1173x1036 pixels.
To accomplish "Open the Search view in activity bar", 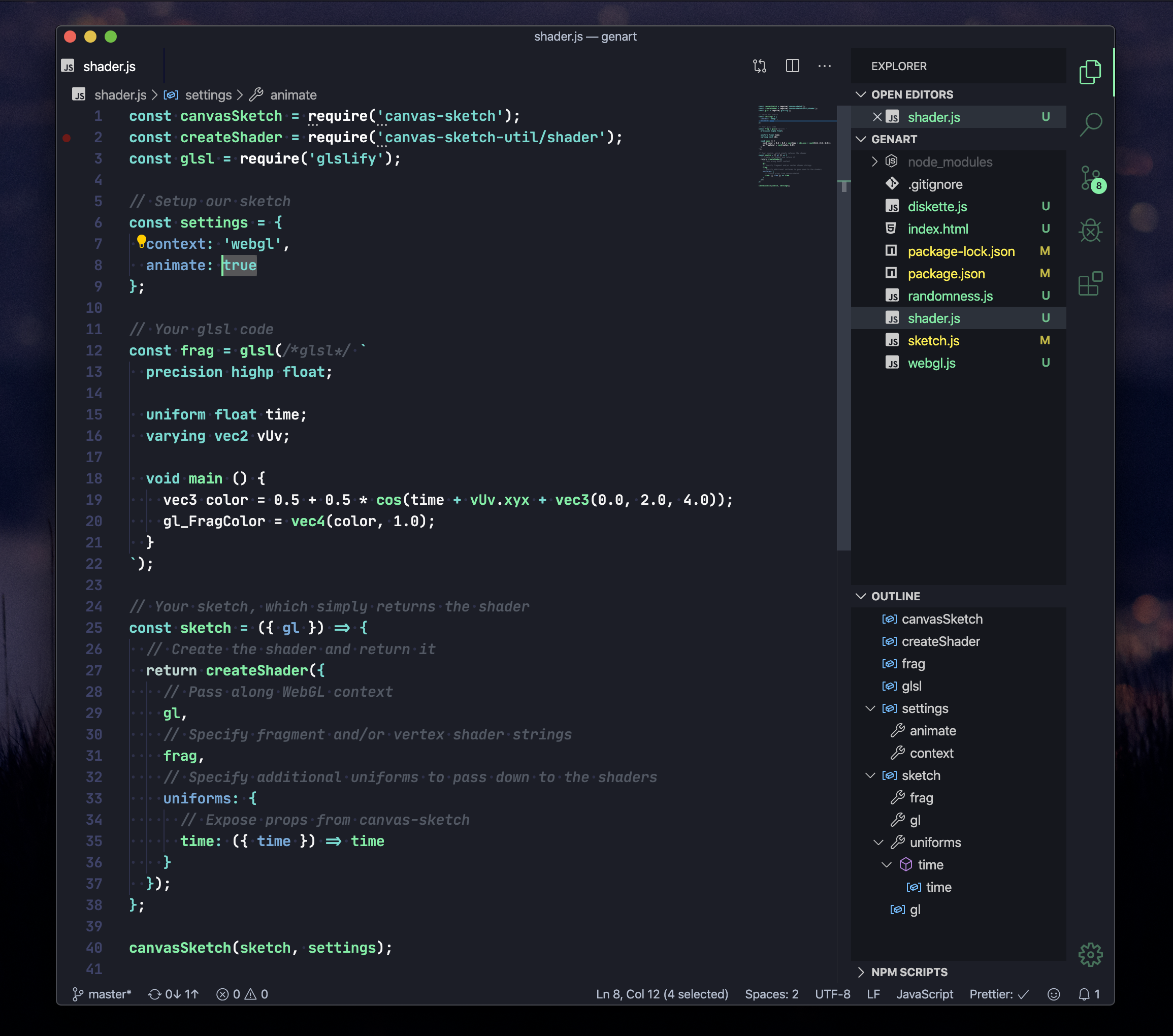I will pyautogui.click(x=1090, y=123).
